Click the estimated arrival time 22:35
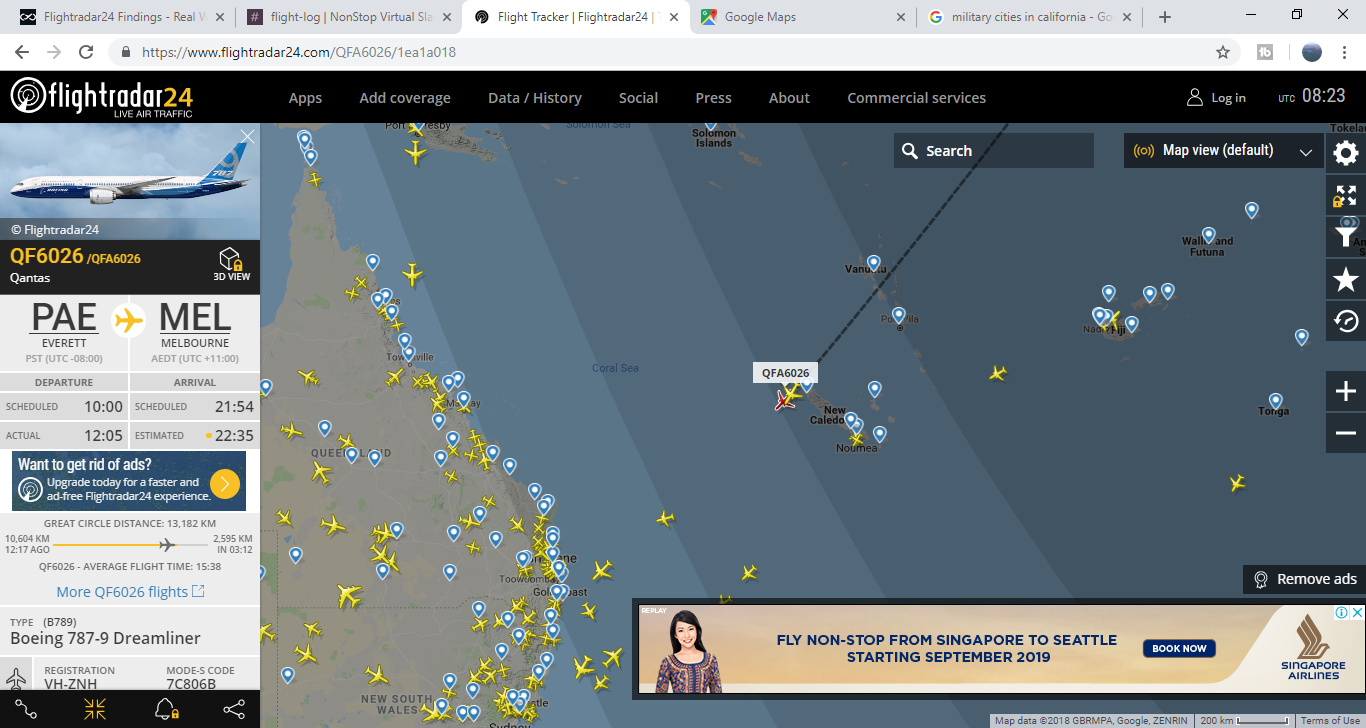The image size is (1366, 728). coord(234,435)
